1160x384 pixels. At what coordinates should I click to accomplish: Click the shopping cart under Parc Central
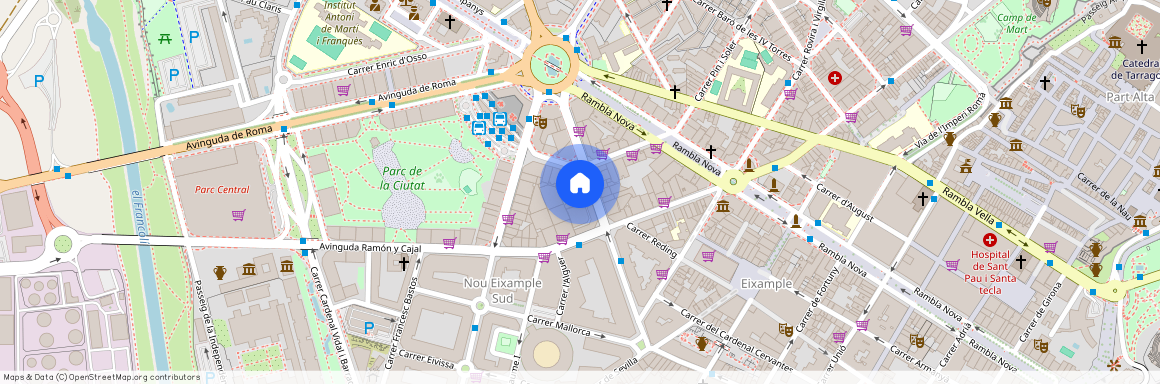(x=238, y=215)
